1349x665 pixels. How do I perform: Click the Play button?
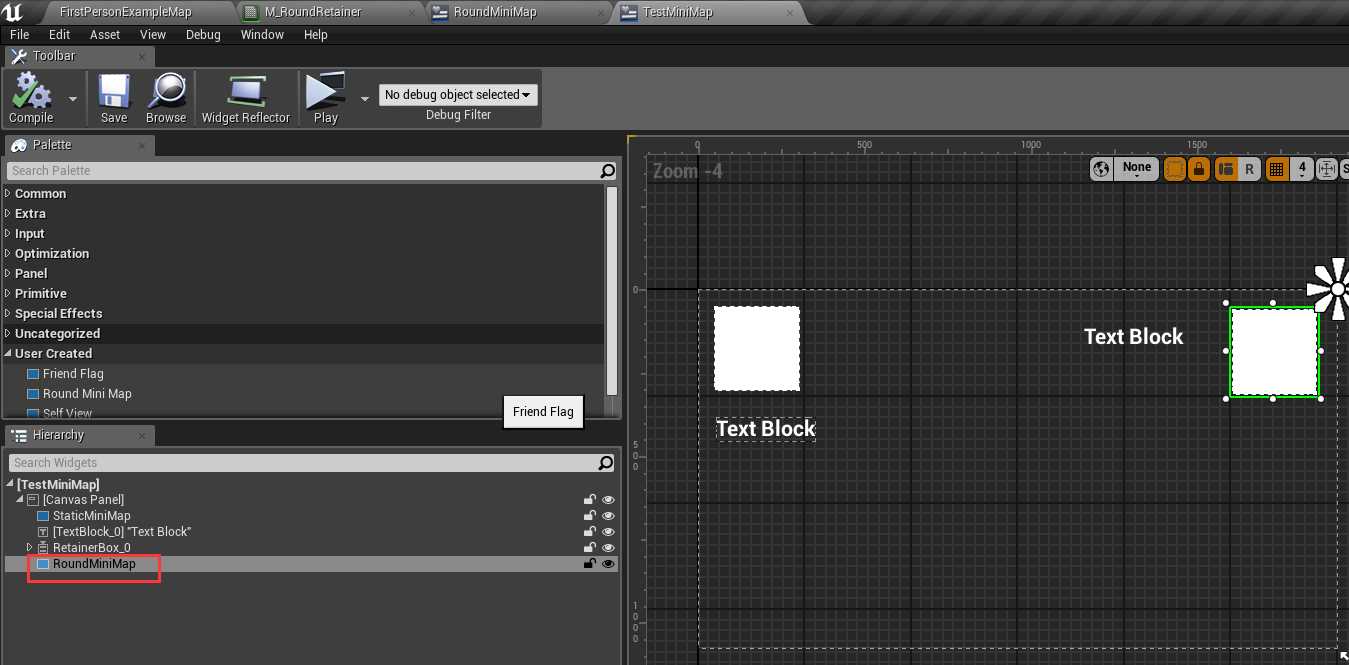tap(325, 99)
